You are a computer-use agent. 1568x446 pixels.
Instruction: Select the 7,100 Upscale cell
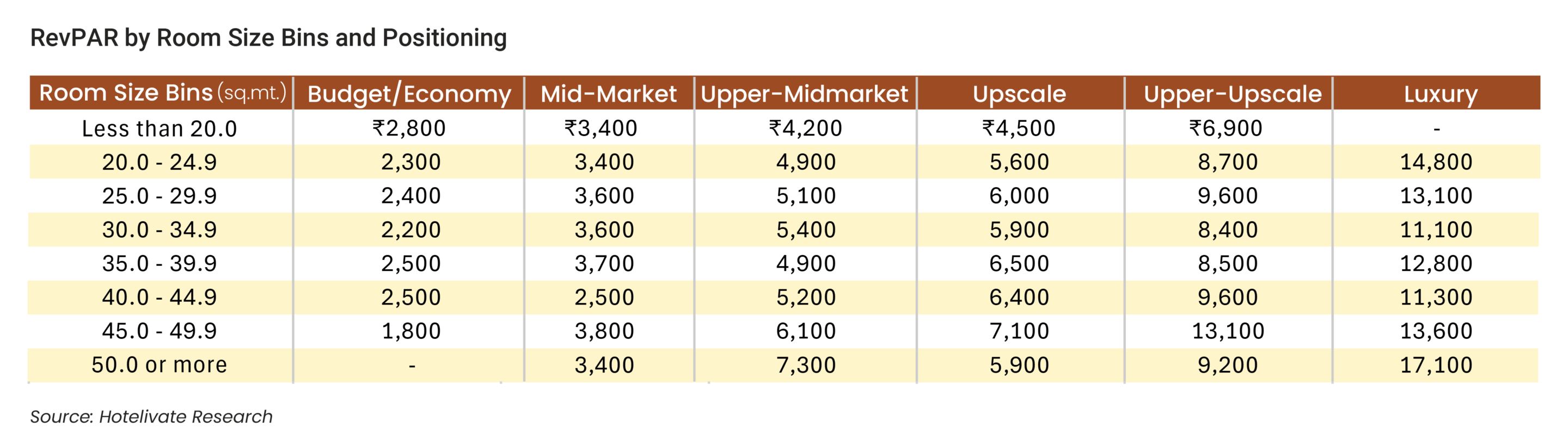pos(1020,331)
